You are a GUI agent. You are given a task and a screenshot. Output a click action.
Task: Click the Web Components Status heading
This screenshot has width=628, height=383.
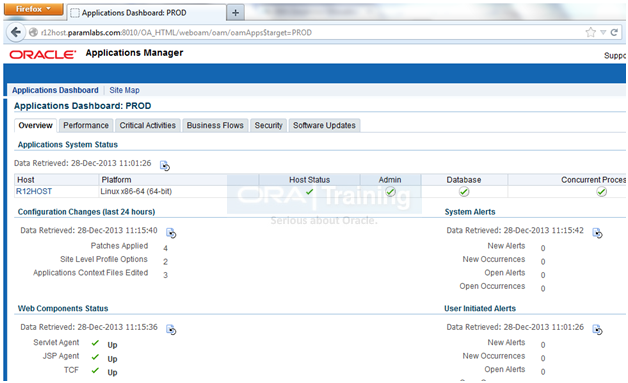[63, 308]
